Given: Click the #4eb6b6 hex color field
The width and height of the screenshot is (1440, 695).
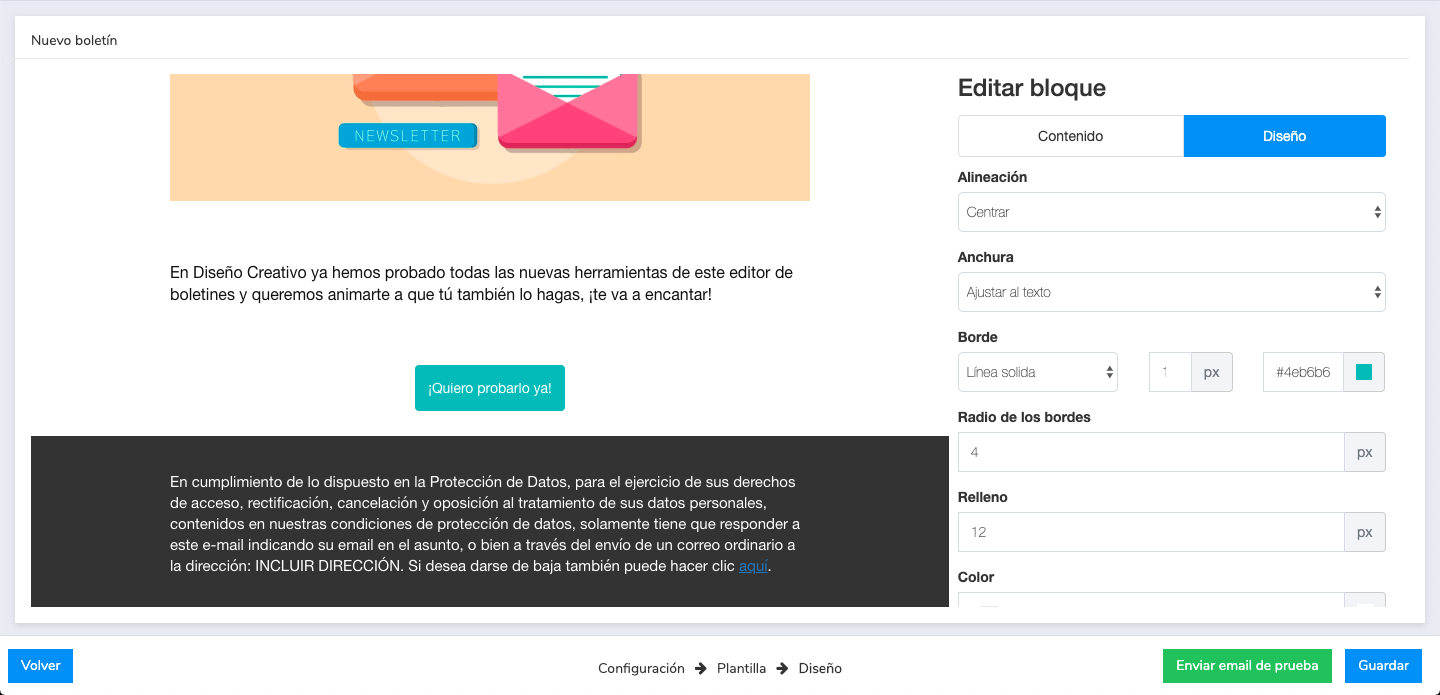Looking at the screenshot, I should point(1302,371).
